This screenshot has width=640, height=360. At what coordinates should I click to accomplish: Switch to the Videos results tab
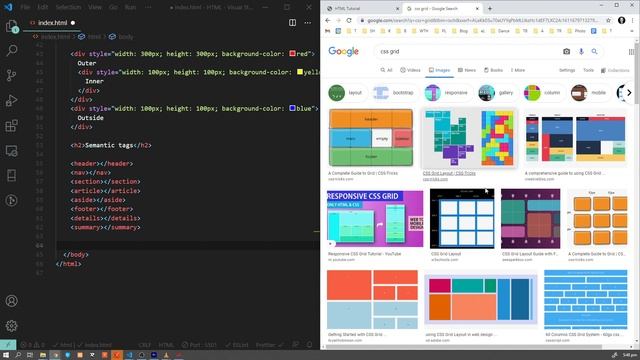[x=410, y=70]
